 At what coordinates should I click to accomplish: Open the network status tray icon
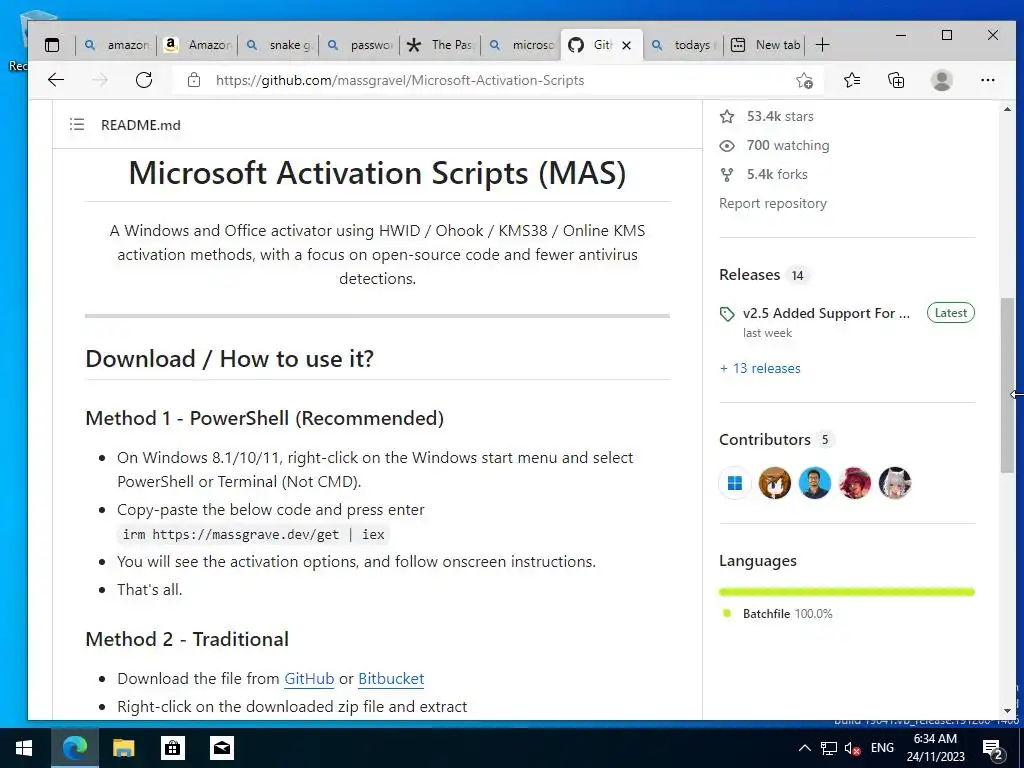tap(829, 748)
